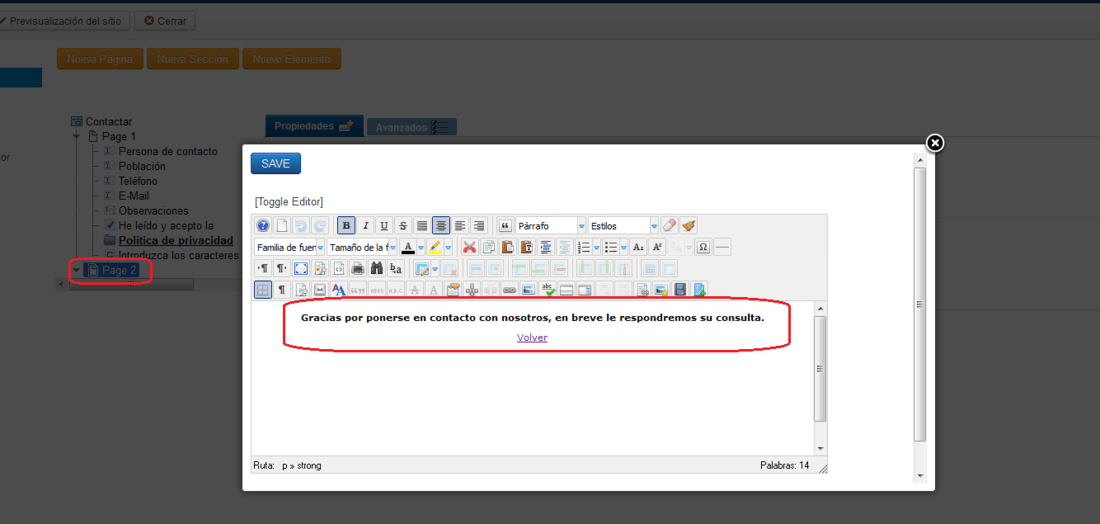Image resolution: width=1100 pixels, height=524 pixels.
Task: Toggle Bold formatting
Action: pyautogui.click(x=345, y=226)
